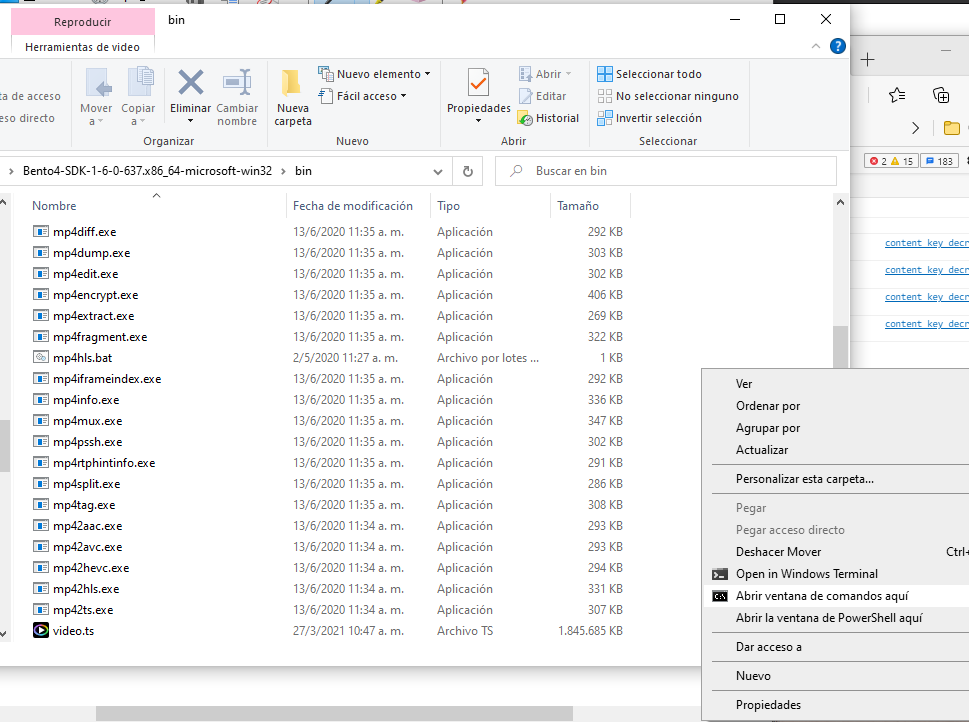The width and height of the screenshot is (969, 722).
Task: Choose No seleccionar ninguno
Action: [x=668, y=96]
